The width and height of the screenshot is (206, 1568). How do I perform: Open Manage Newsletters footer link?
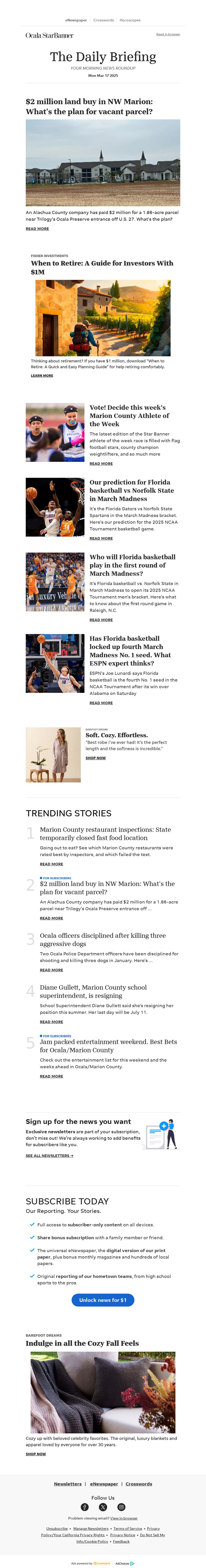[x=91, y=1529]
